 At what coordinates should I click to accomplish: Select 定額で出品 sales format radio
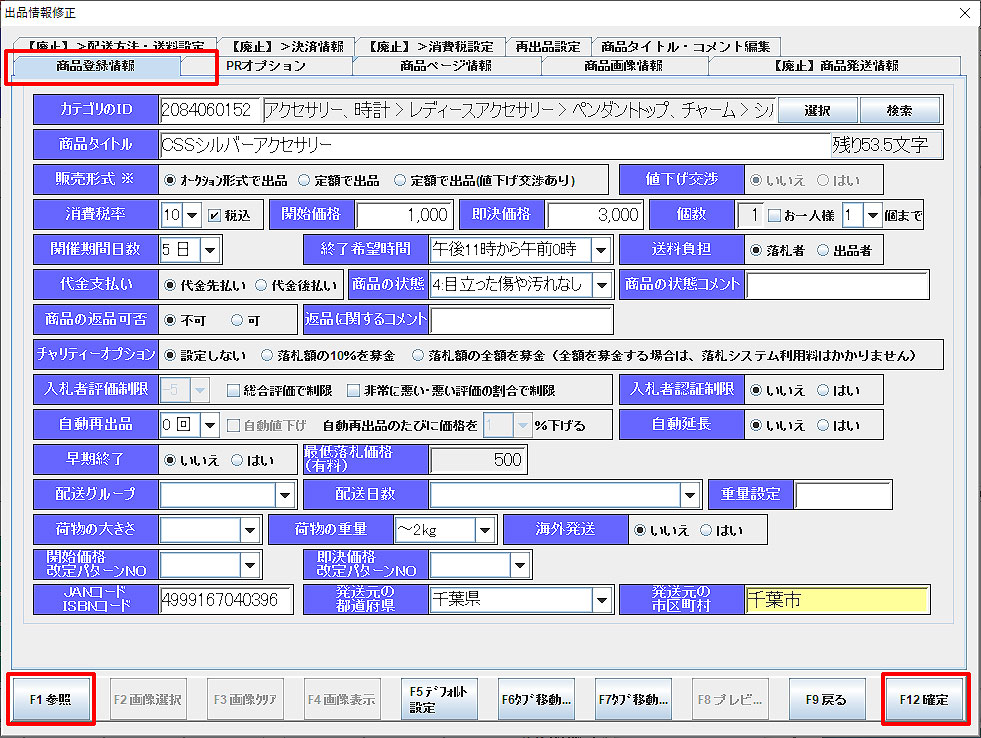(x=305, y=180)
